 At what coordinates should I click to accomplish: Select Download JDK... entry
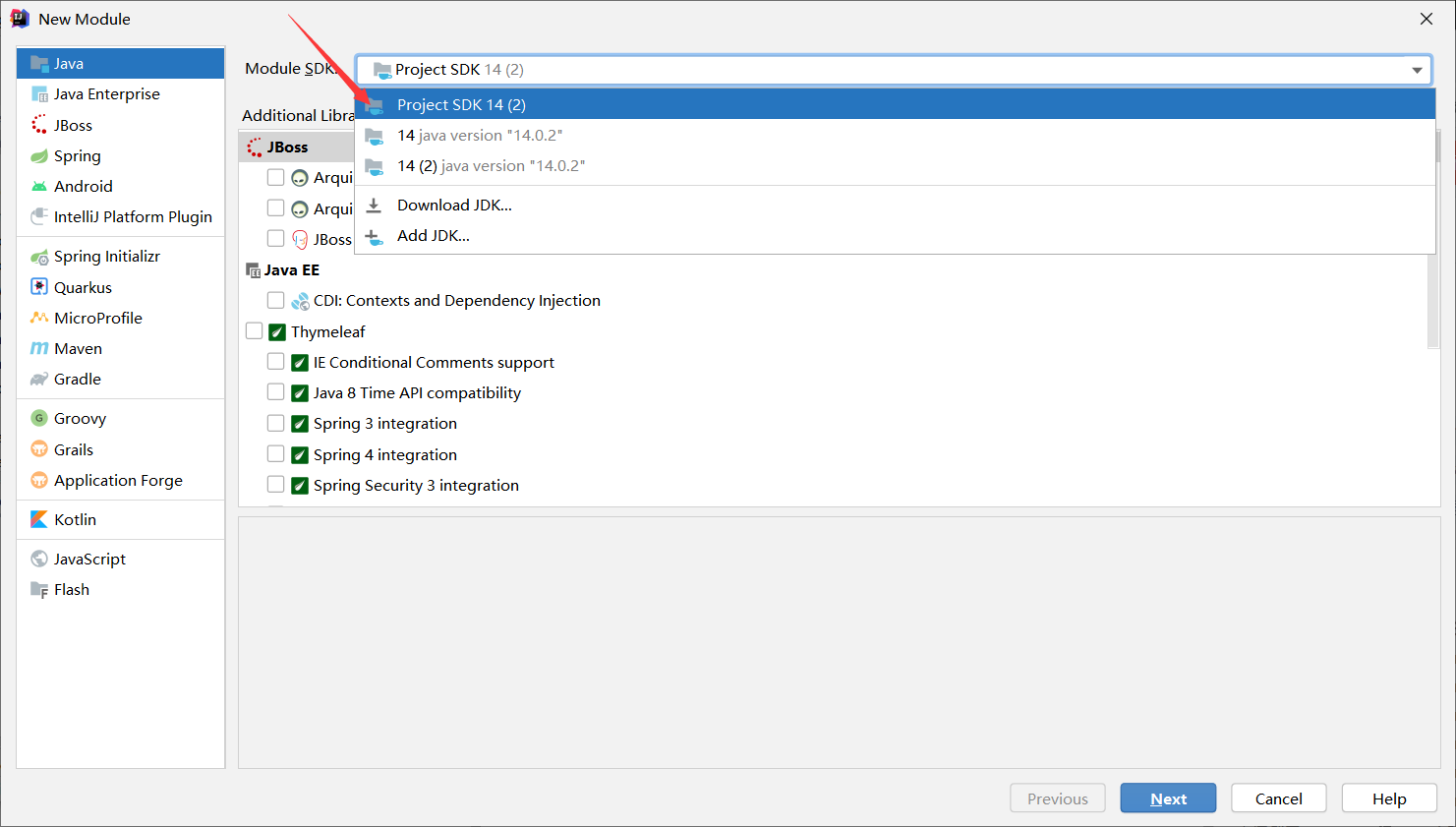(x=895, y=206)
